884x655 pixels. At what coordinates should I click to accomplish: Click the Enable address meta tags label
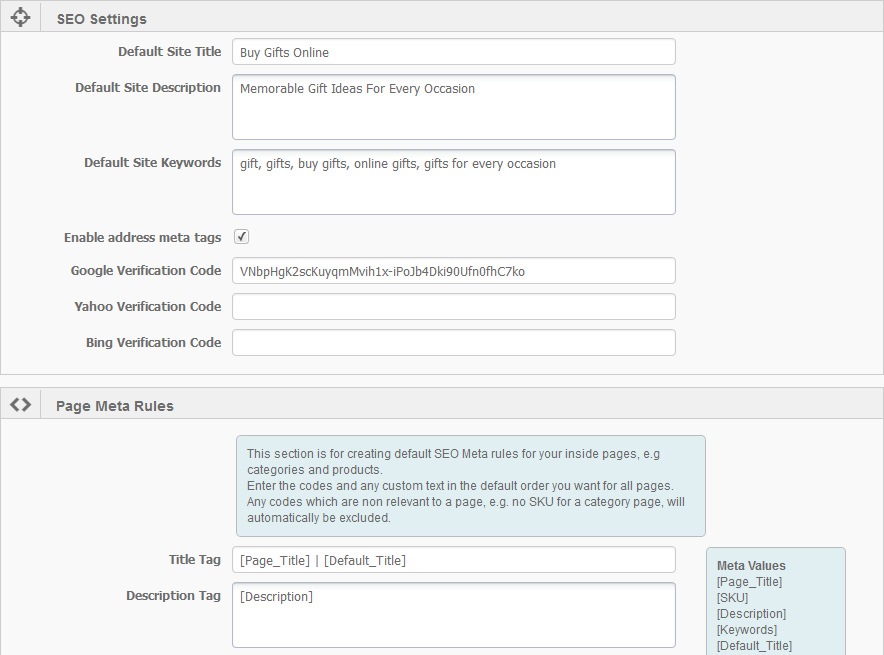coord(143,237)
